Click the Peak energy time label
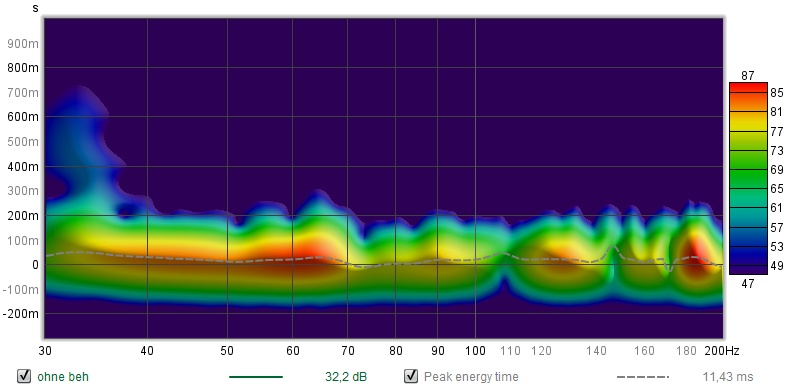This screenshot has height=391, width=800. click(471, 377)
